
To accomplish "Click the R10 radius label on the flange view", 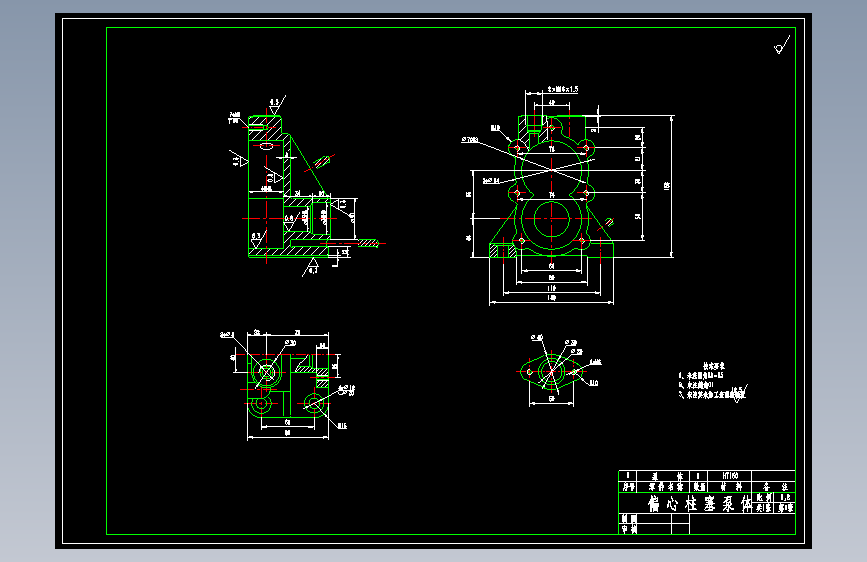I will (x=593, y=383).
